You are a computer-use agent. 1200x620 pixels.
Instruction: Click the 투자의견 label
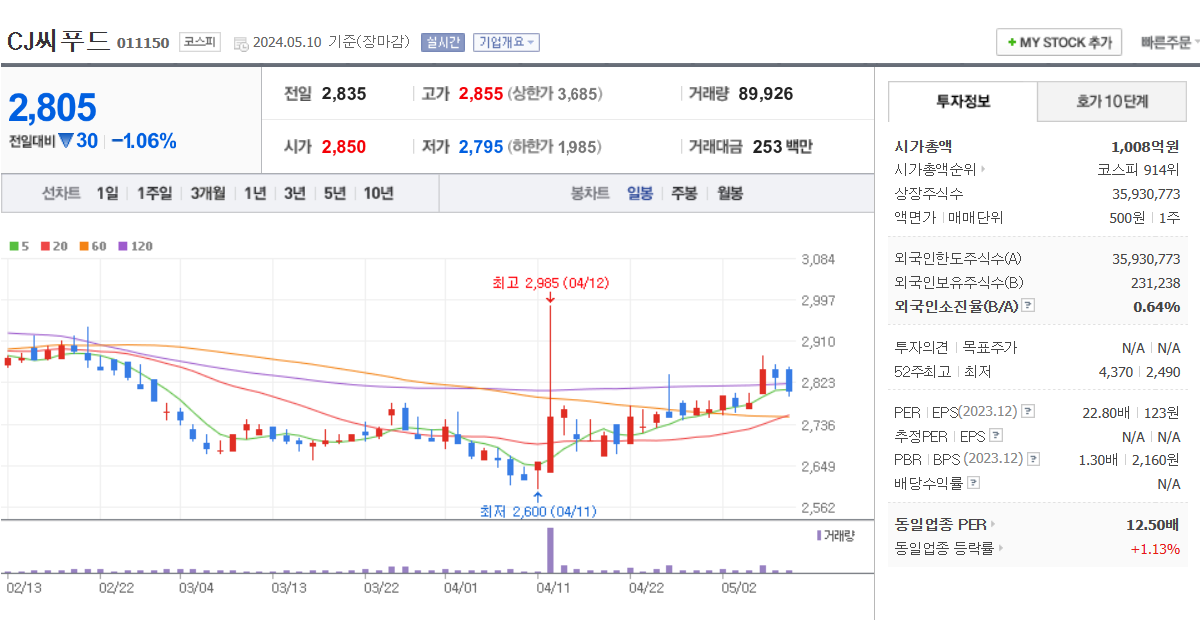coord(922,348)
